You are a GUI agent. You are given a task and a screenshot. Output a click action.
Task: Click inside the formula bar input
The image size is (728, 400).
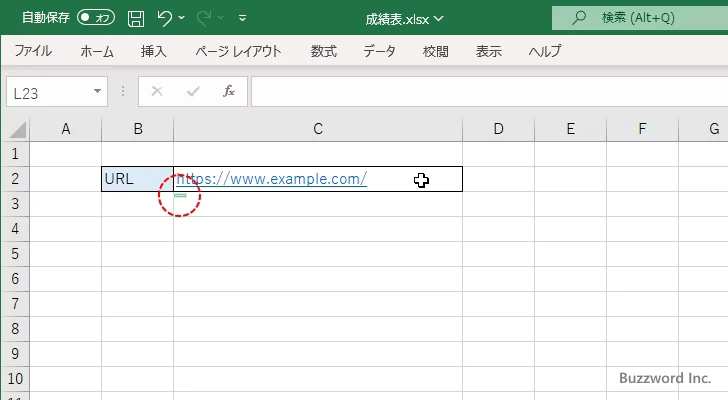tap(489, 91)
